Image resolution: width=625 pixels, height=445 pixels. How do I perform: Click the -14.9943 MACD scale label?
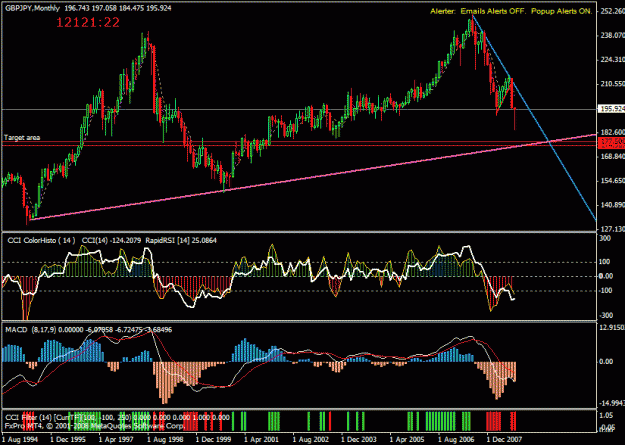tap(612, 403)
